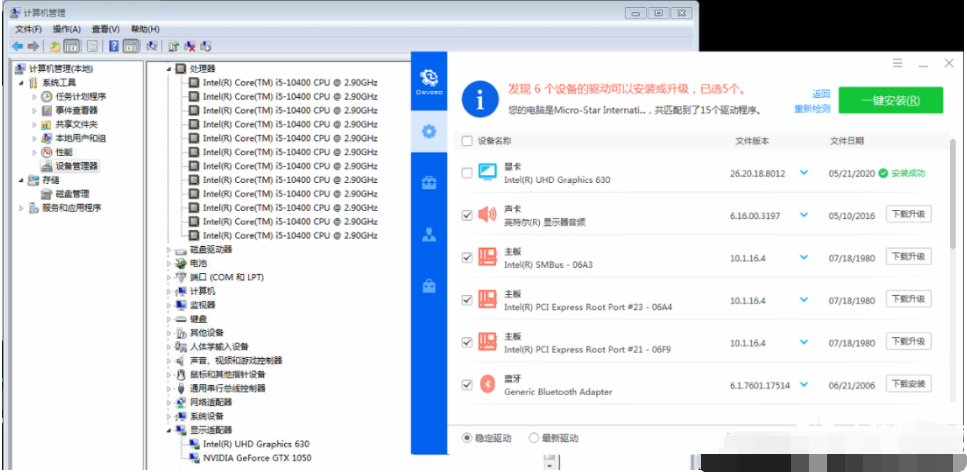Open version dropdown for Root Port #23
The height and width of the screenshot is (475, 967).
pos(804,300)
